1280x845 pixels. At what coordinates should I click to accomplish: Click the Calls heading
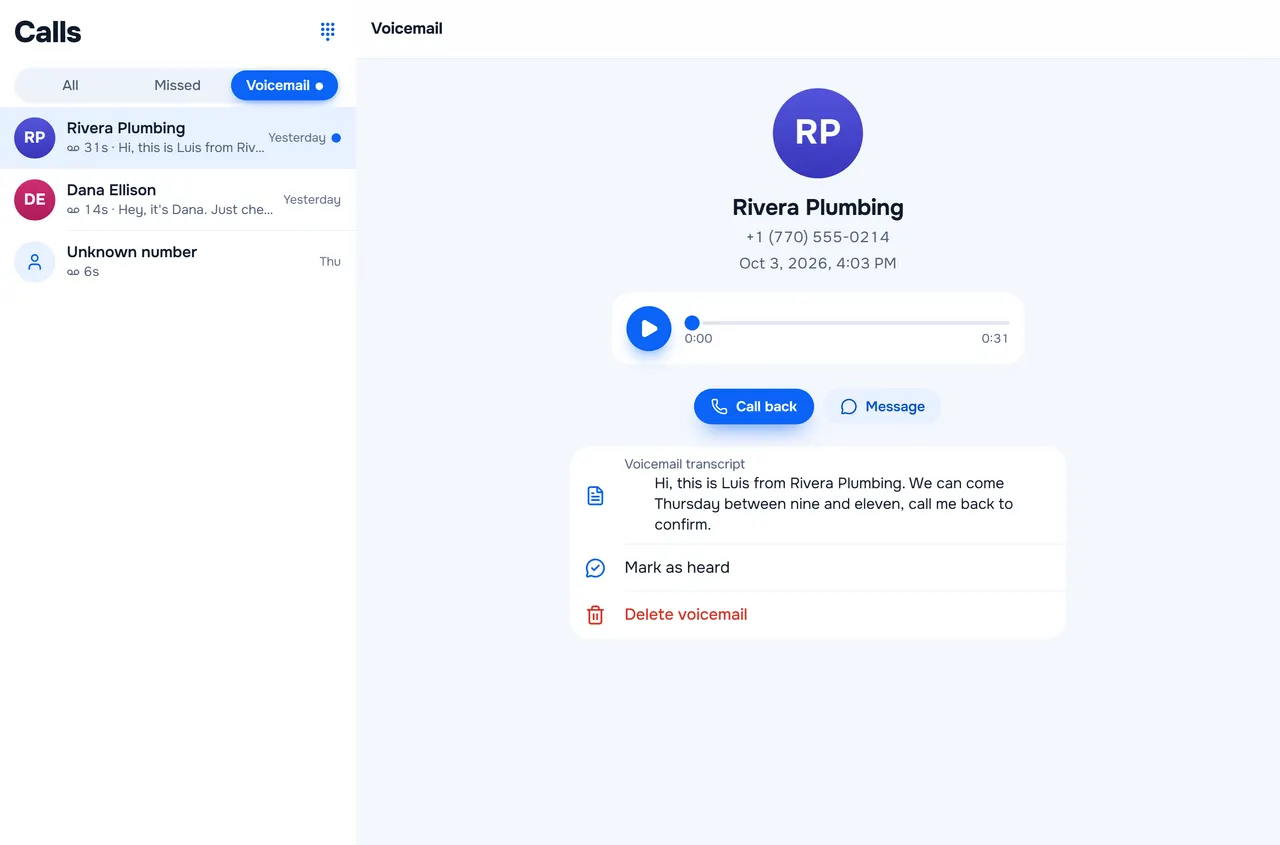pyautogui.click(x=48, y=32)
